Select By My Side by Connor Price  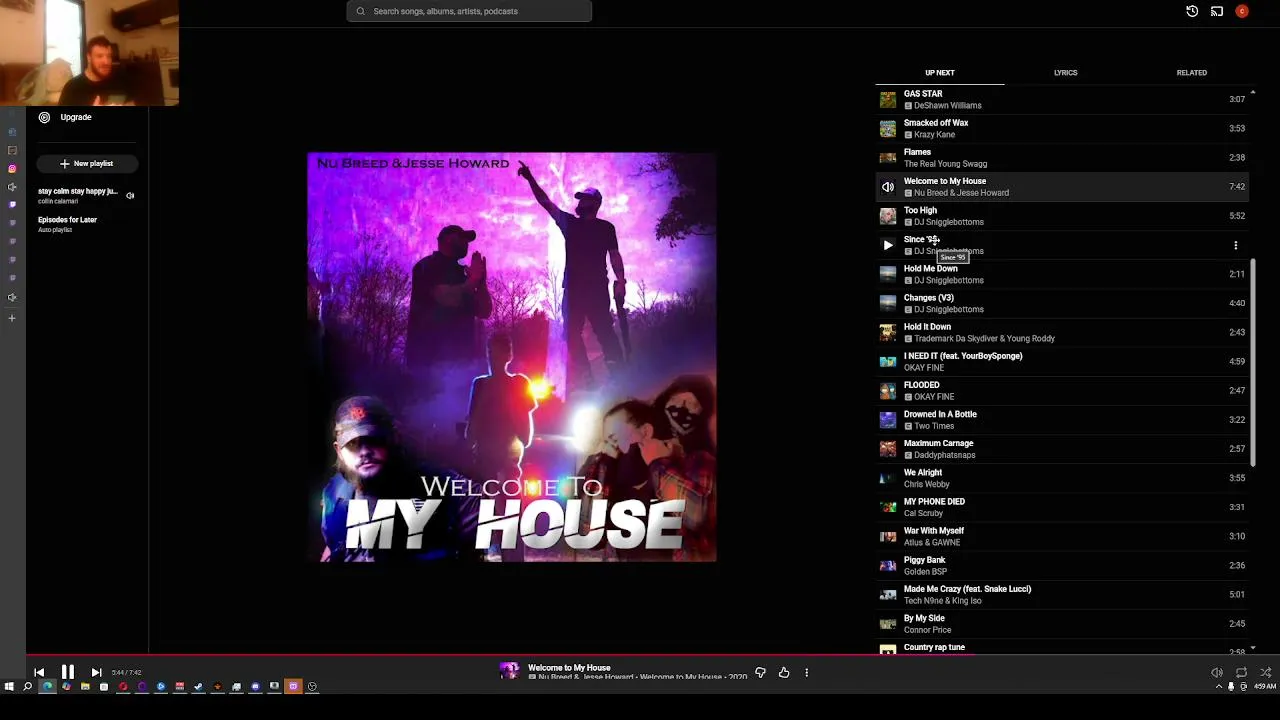[1062, 623]
